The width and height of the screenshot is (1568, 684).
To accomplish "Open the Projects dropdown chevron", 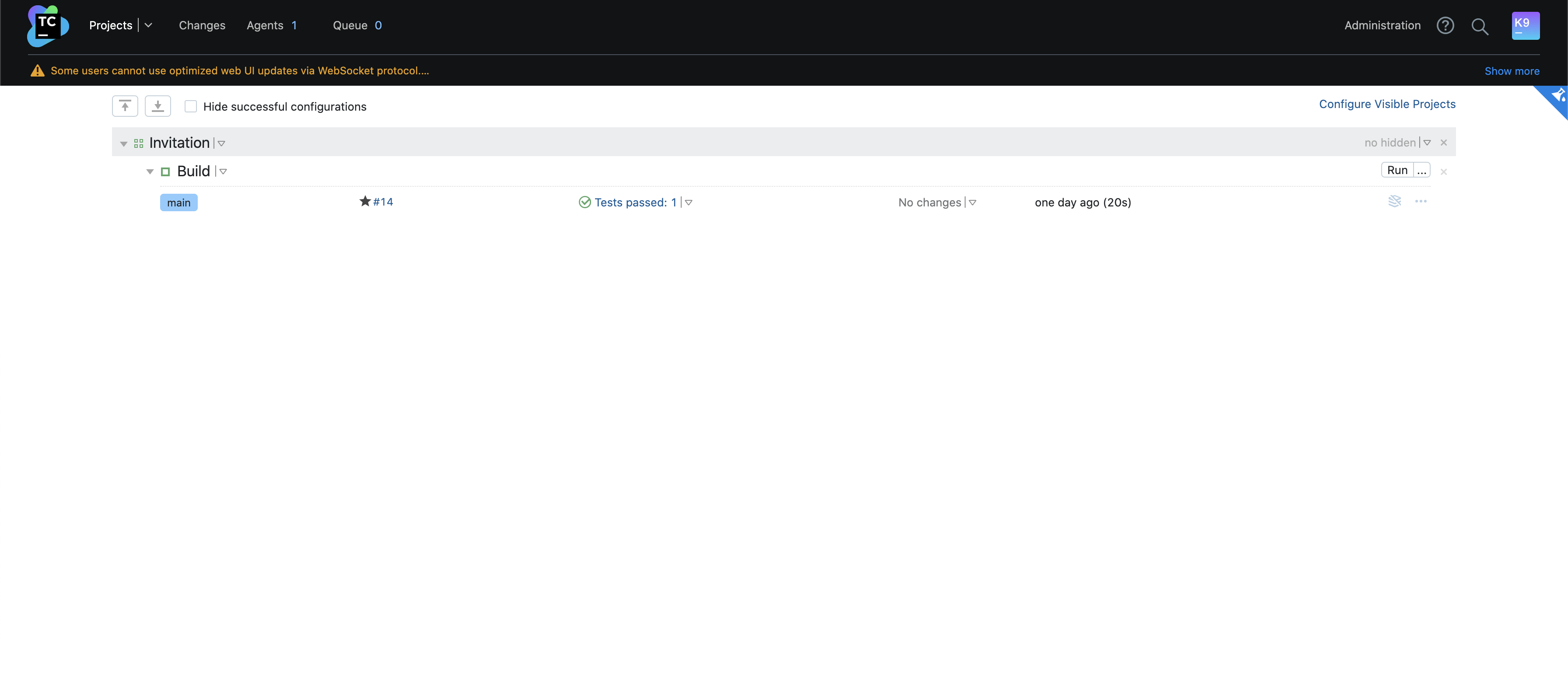I will (x=148, y=25).
